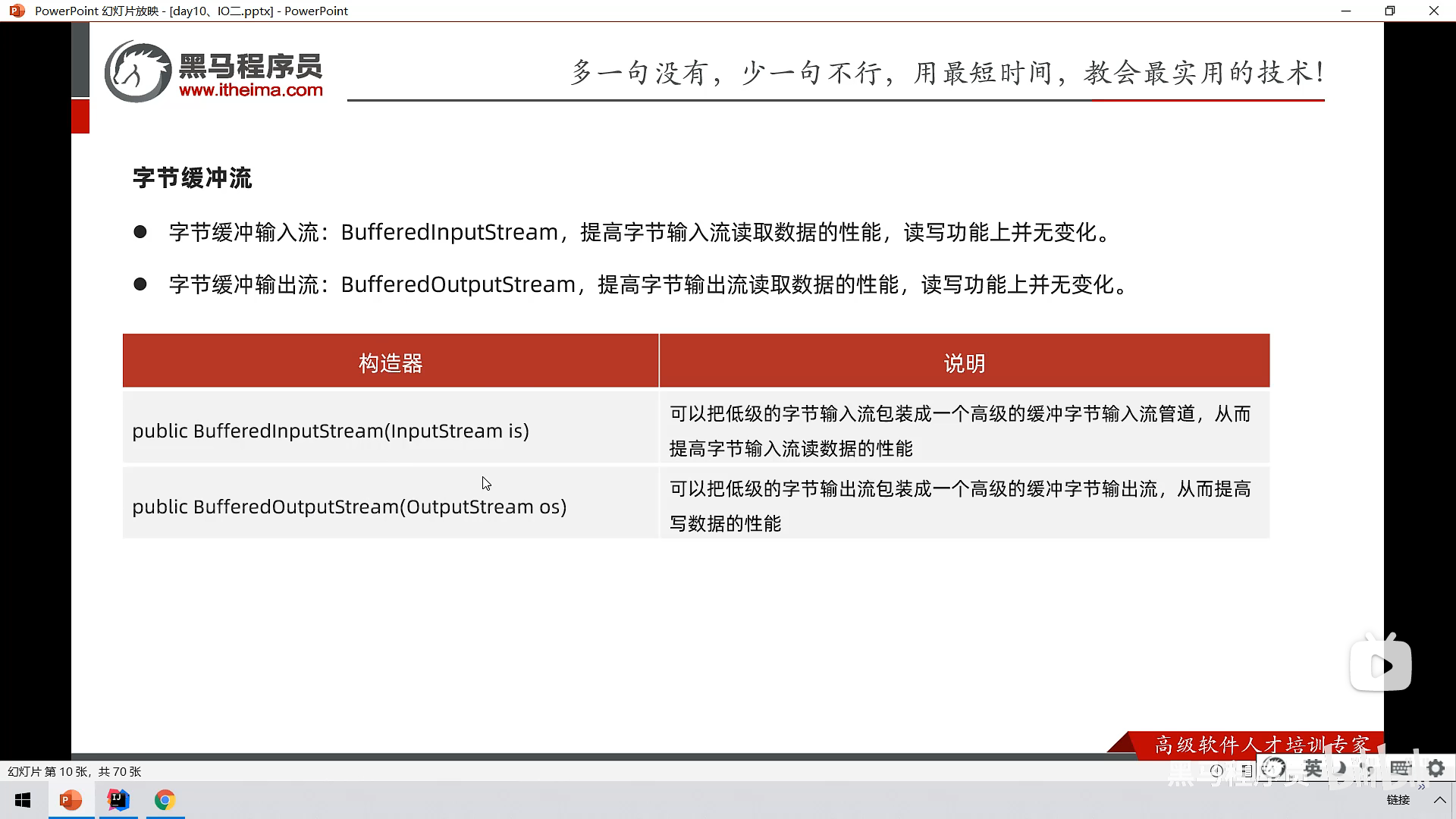Click the 链接 toolbar label on taskbar
The height and width of the screenshot is (819, 1456).
point(1398,800)
